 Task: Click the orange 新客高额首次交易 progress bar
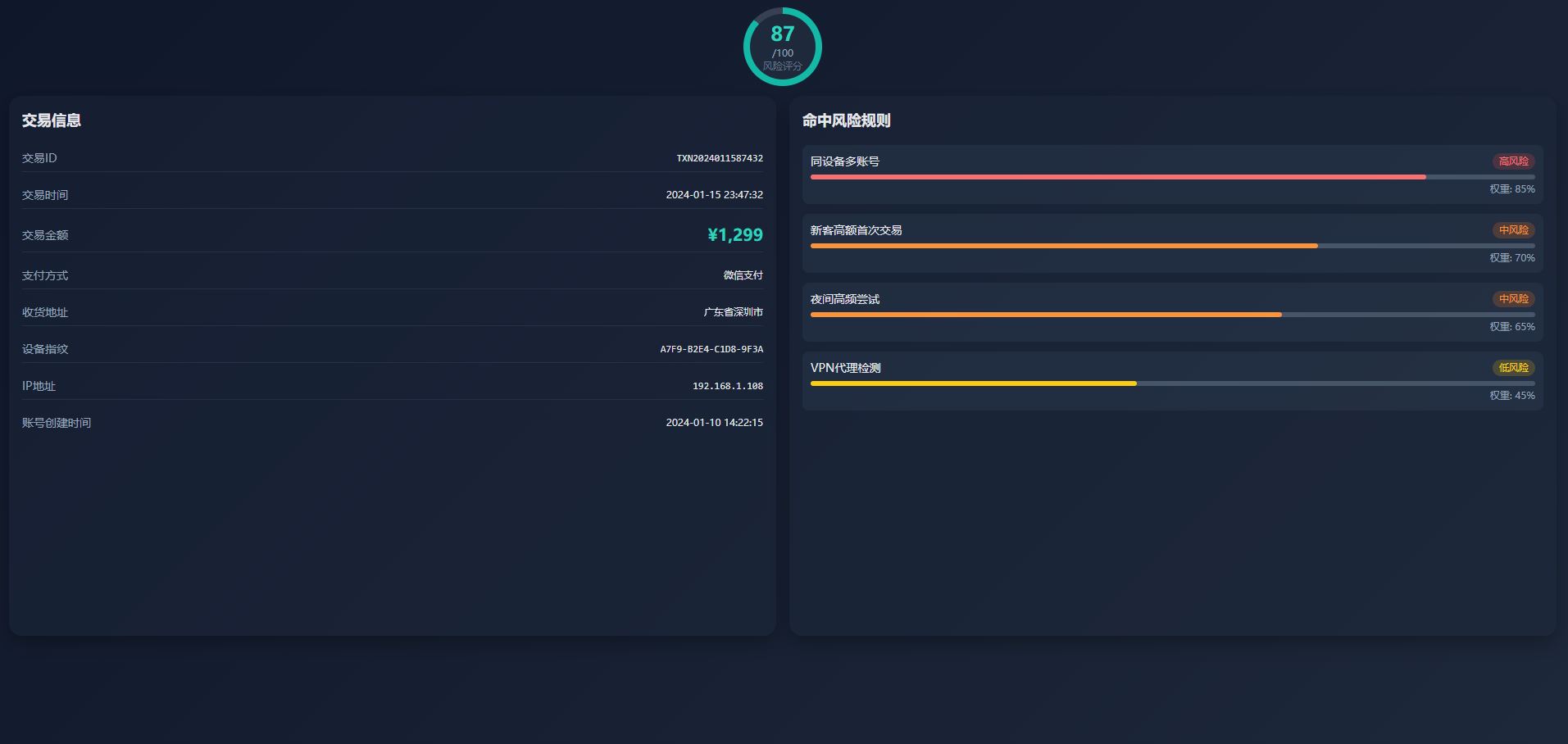pos(1064,246)
